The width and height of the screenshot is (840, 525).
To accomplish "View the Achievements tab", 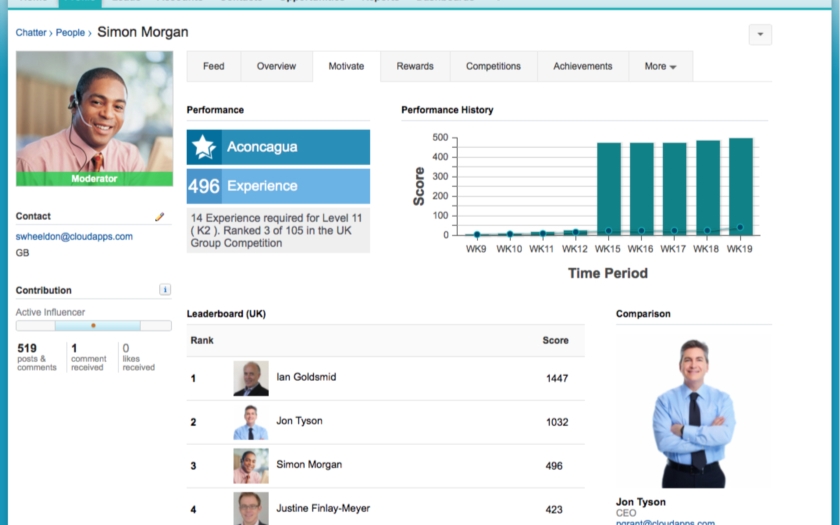I will point(582,66).
